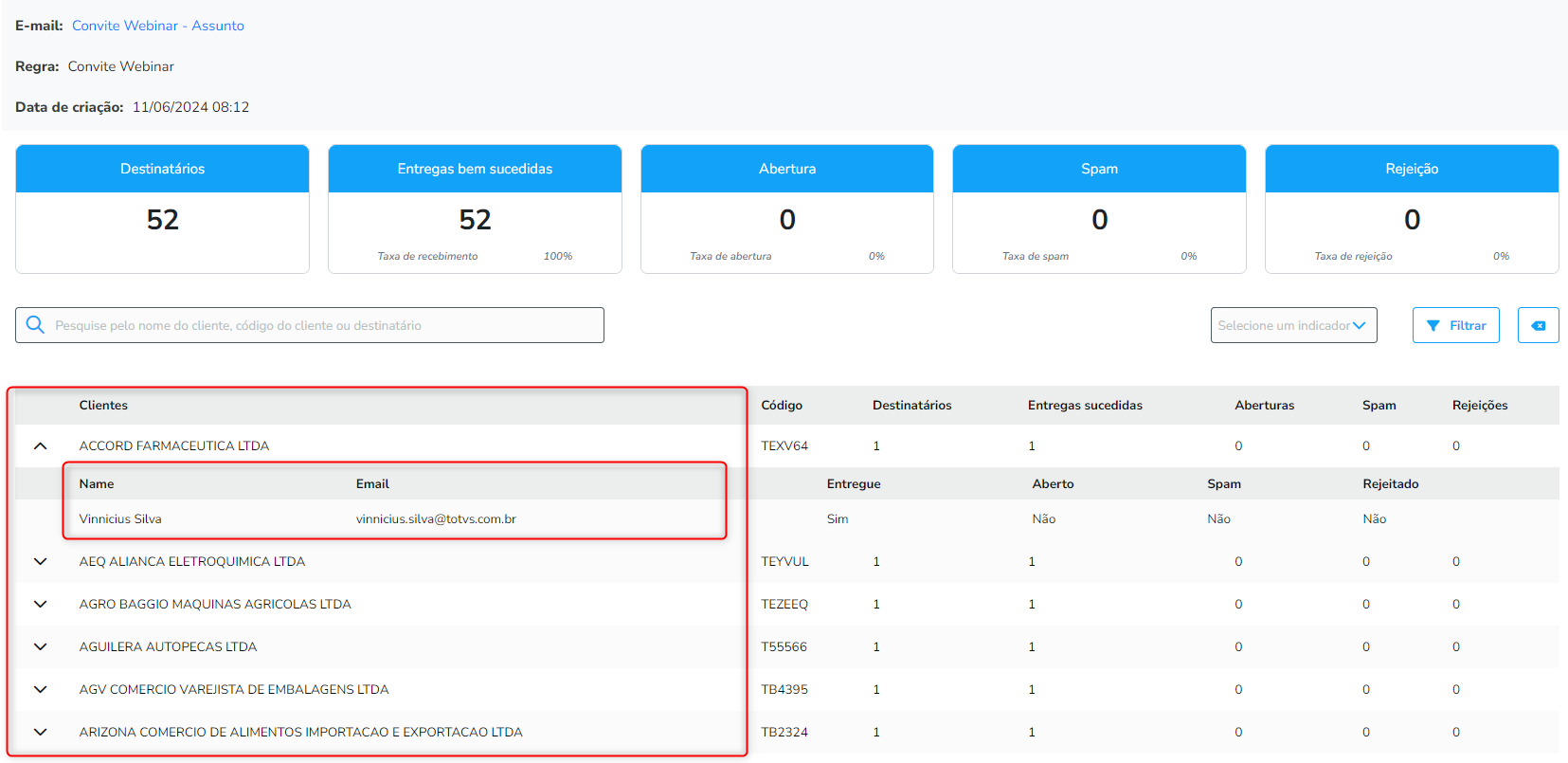Click the Rejeição card header
The image size is (1568, 763).
[x=1412, y=169]
